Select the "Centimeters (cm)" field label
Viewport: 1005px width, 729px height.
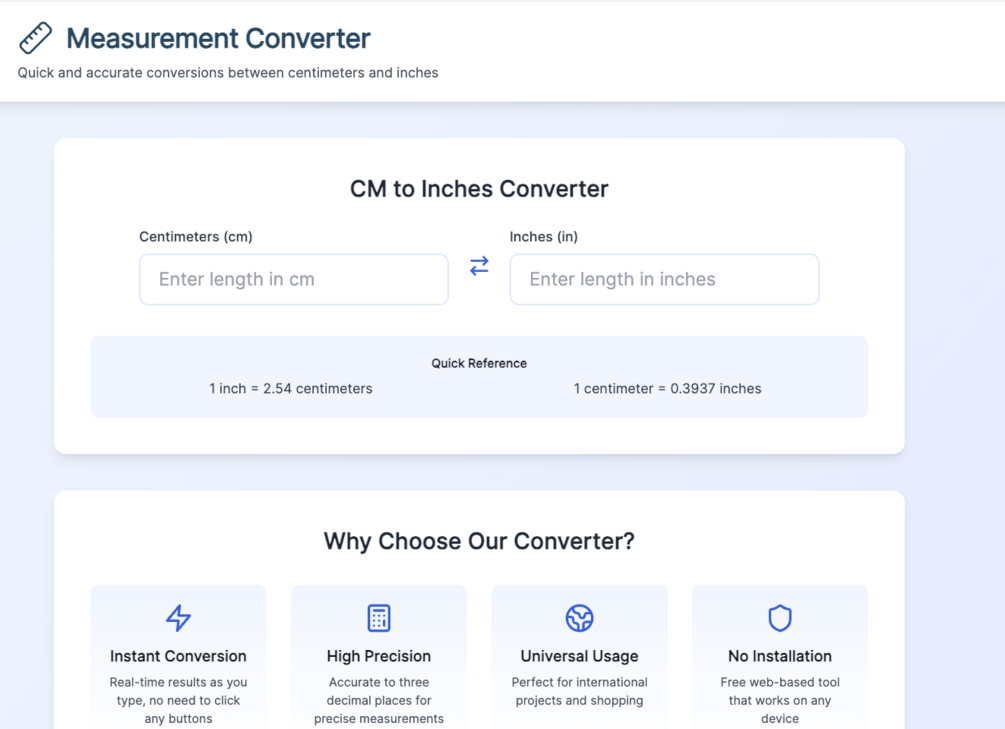pyautogui.click(x=196, y=237)
